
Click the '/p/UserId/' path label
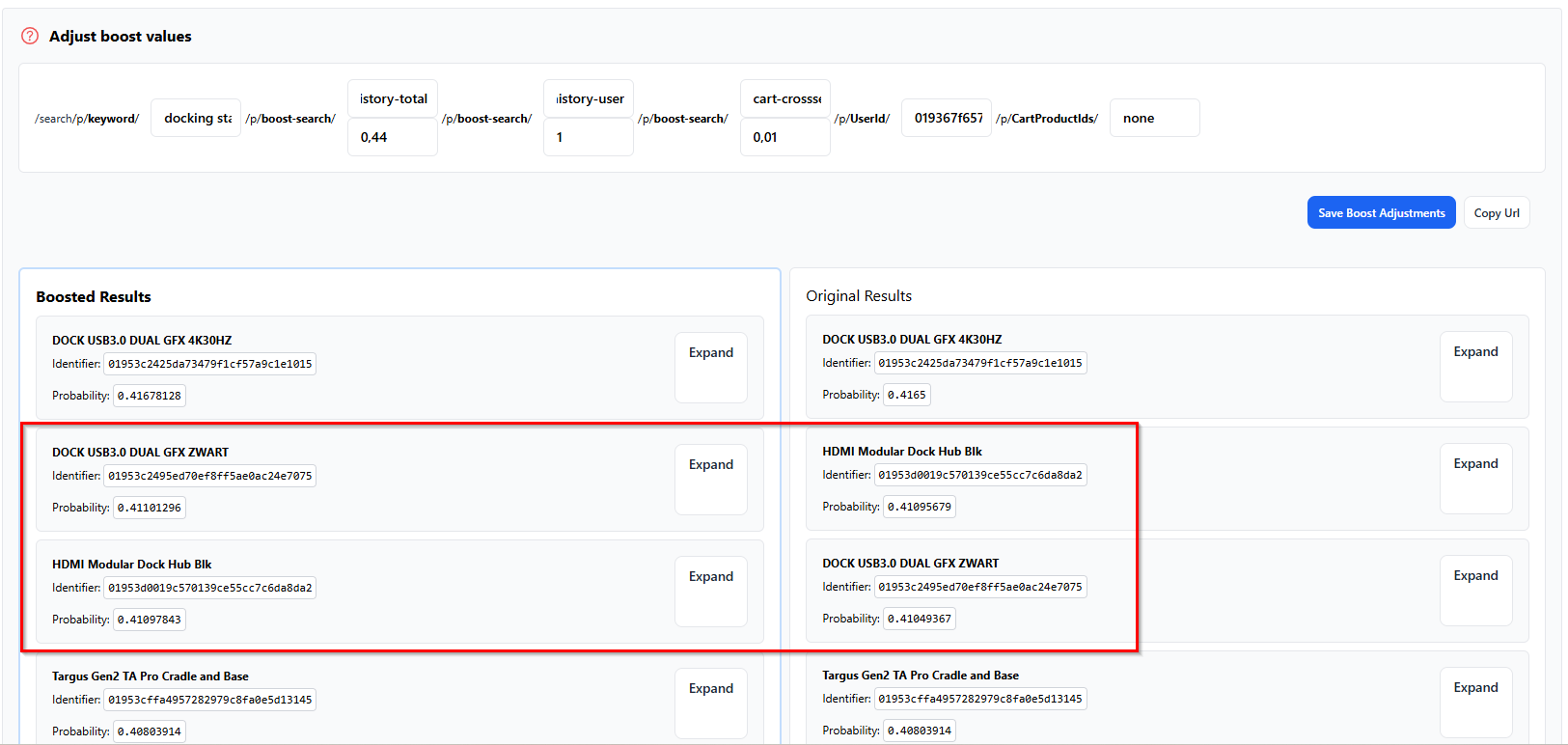tap(862, 119)
